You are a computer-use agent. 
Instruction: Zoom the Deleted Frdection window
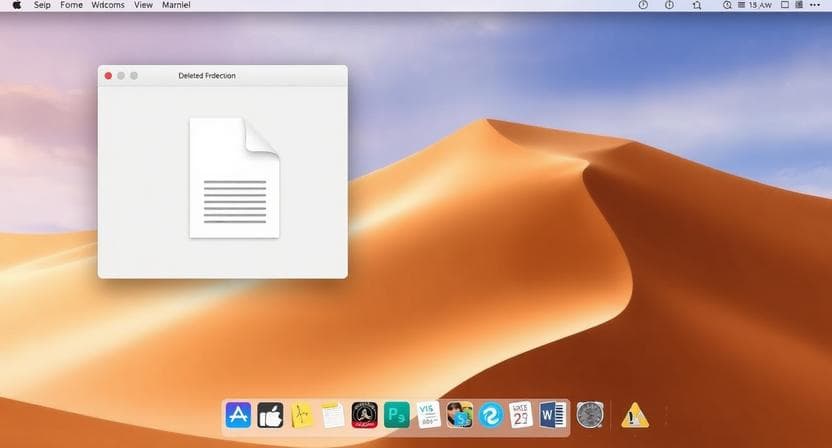point(134,76)
